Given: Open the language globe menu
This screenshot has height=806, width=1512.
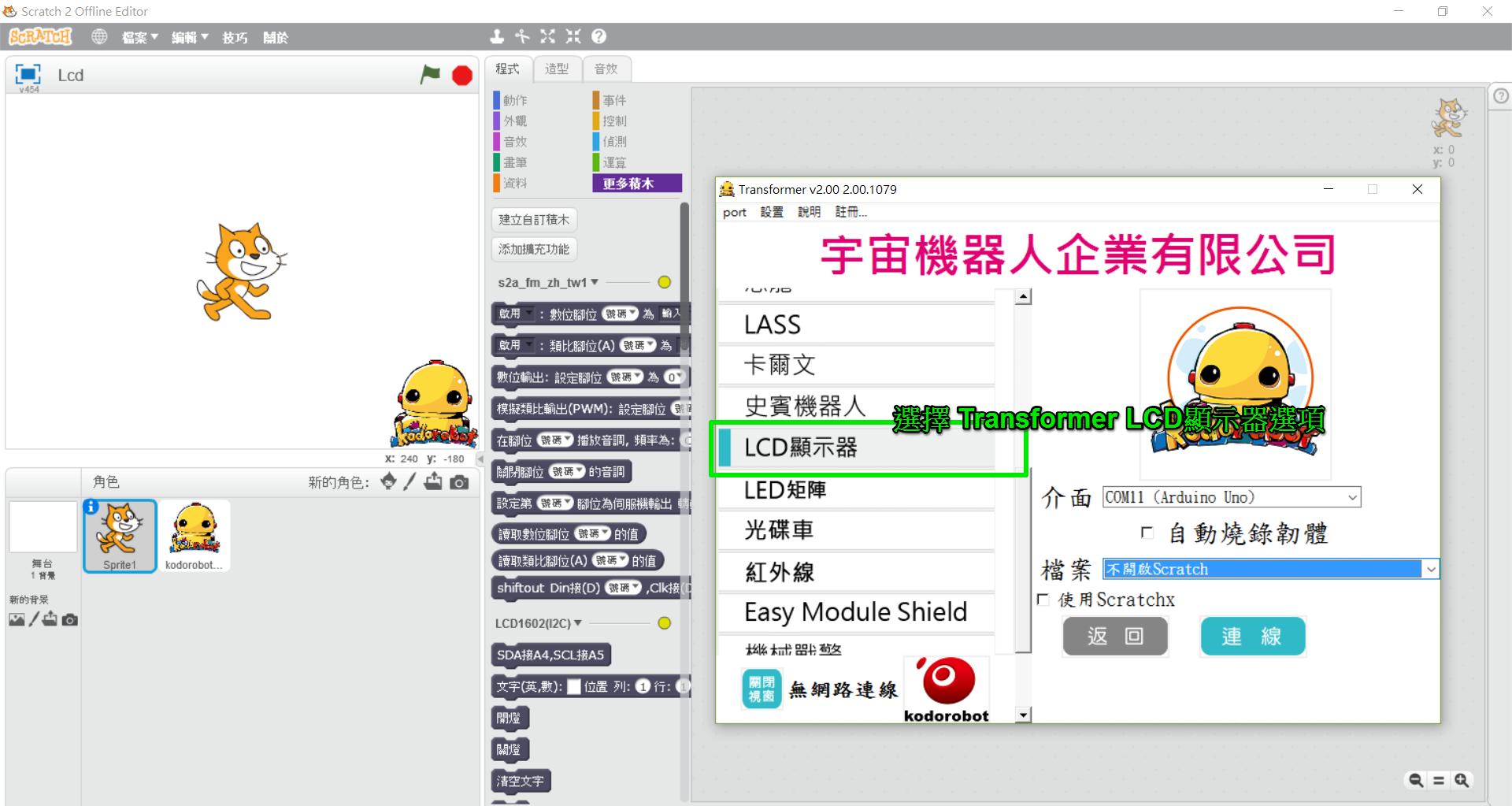Looking at the screenshot, I should [x=99, y=36].
